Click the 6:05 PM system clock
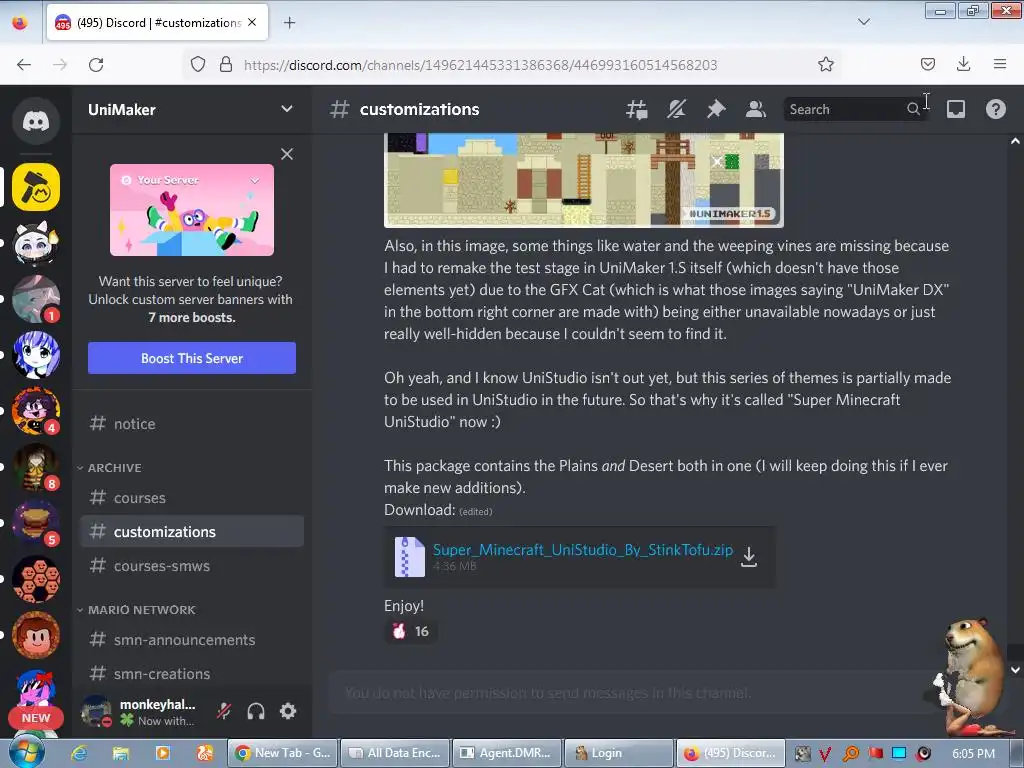The width and height of the screenshot is (1024, 768). click(x=974, y=753)
